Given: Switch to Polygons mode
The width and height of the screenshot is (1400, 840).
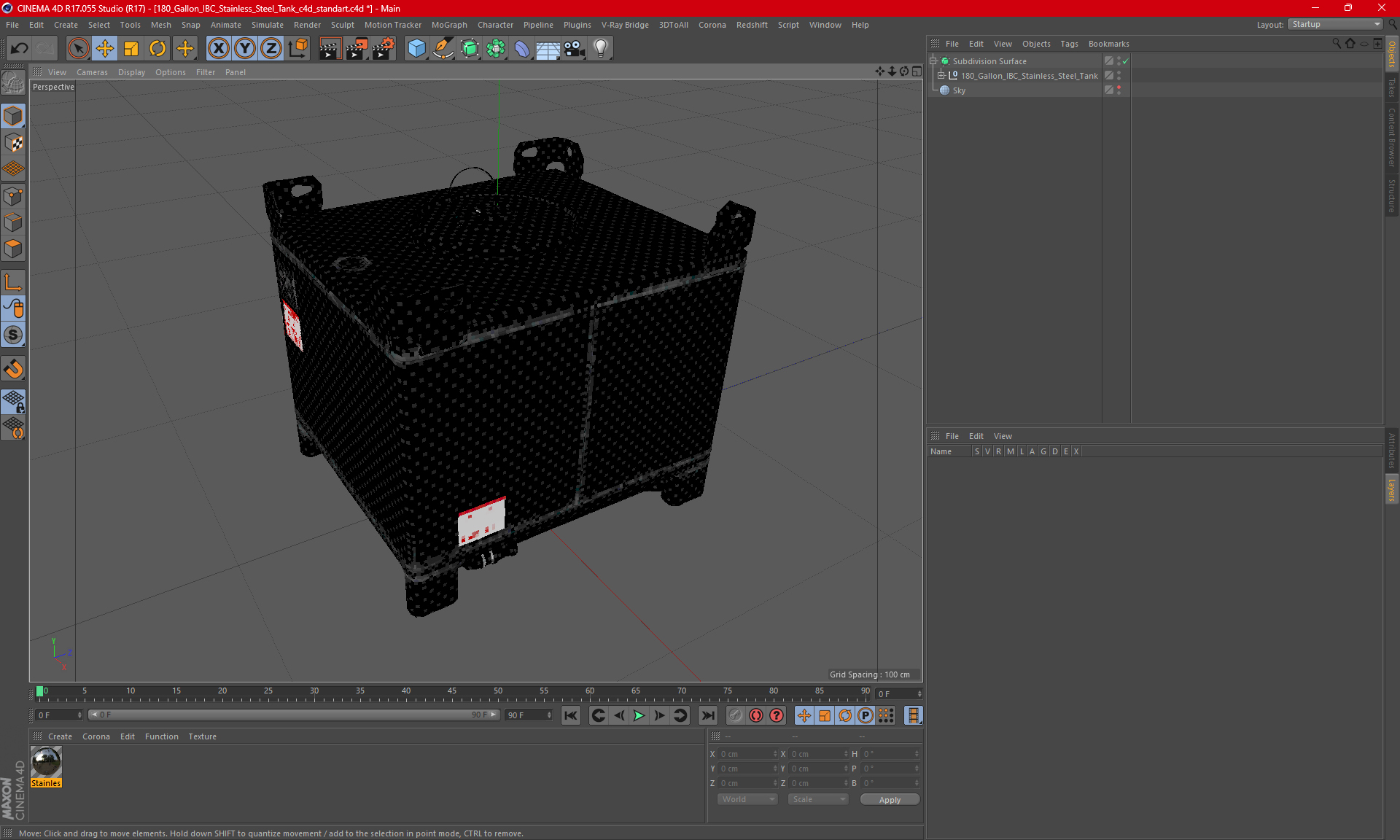Looking at the screenshot, I should tap(13, 249).
